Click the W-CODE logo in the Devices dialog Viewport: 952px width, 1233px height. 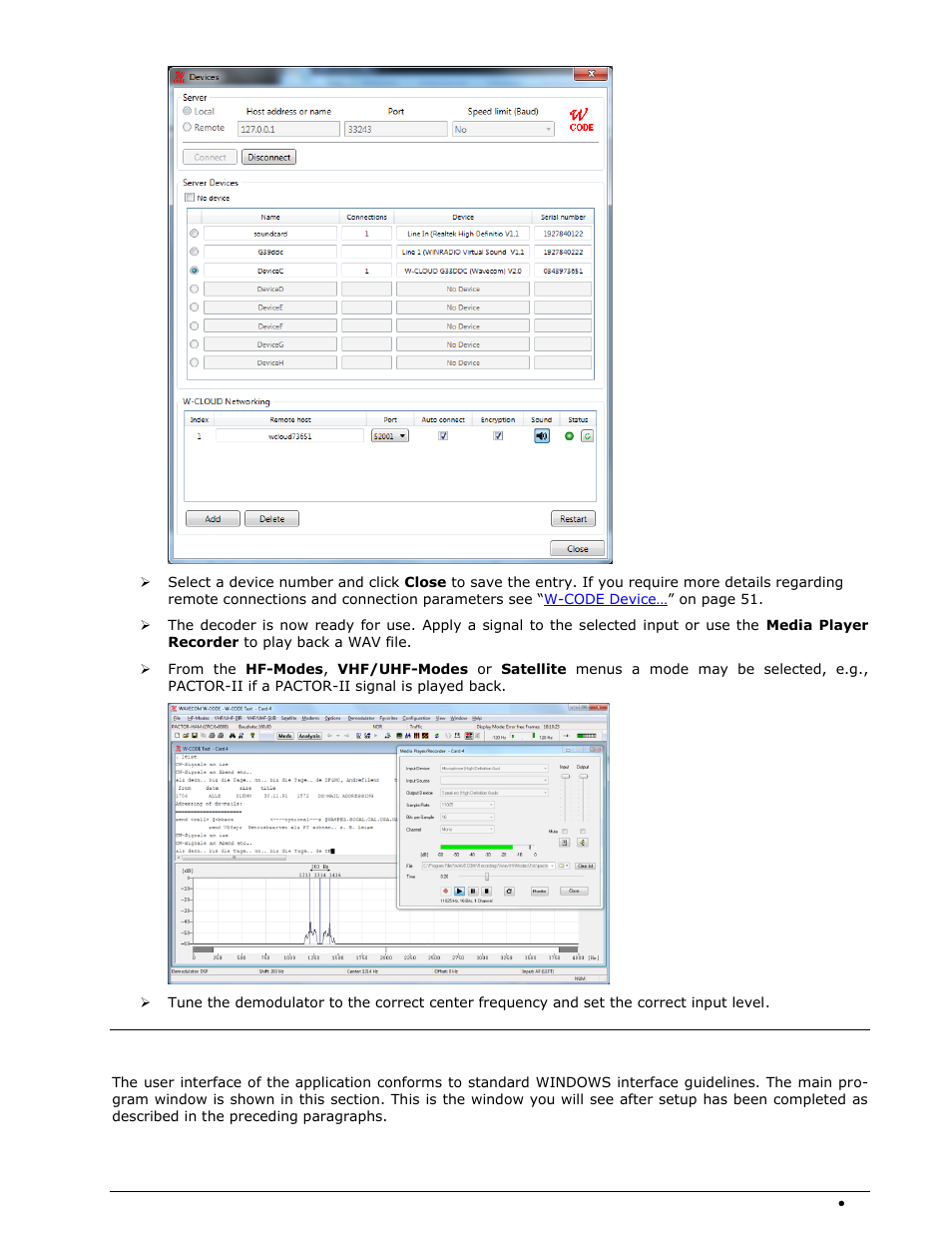[x=581, y=120]
